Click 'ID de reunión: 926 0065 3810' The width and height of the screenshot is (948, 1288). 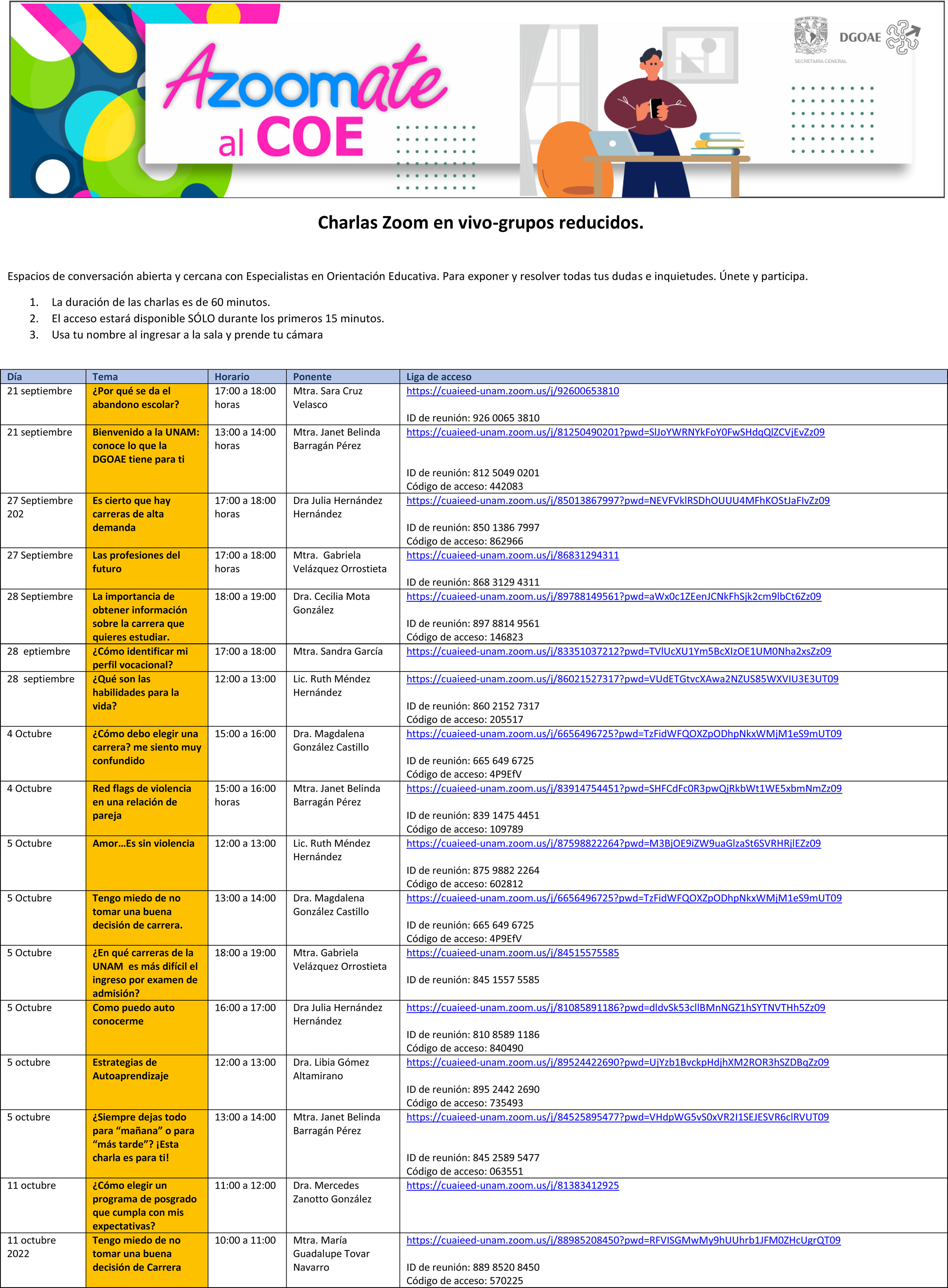pyautogui.click(x=473, y=418)
